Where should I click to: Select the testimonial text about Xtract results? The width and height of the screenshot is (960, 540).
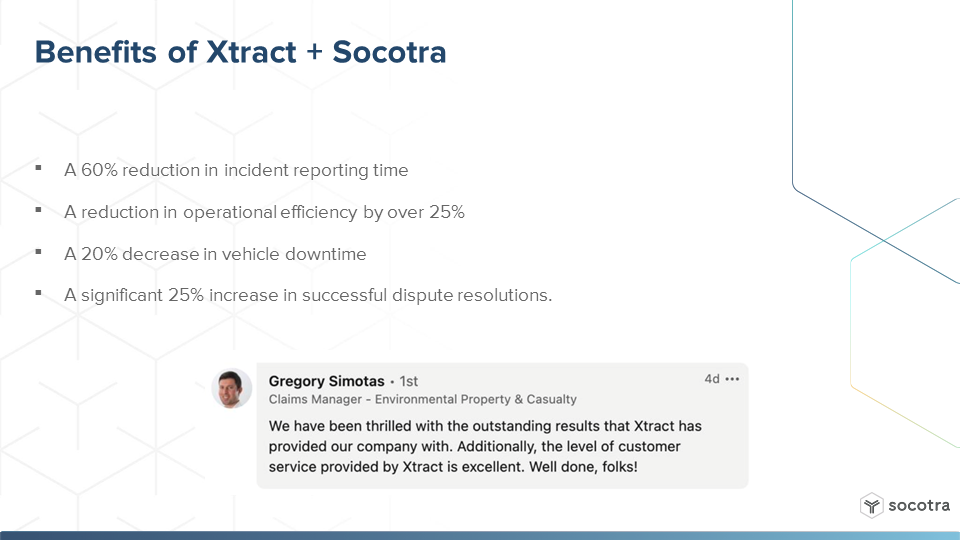point(485,446)
